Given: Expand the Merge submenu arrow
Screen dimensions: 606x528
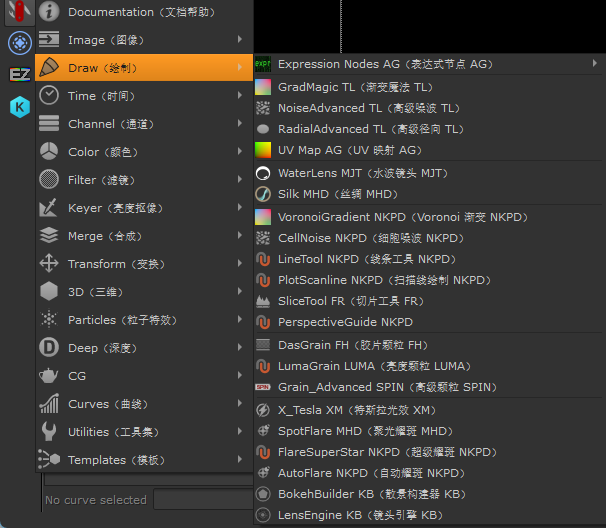Looking at the screenshot, I should (240, 235).
